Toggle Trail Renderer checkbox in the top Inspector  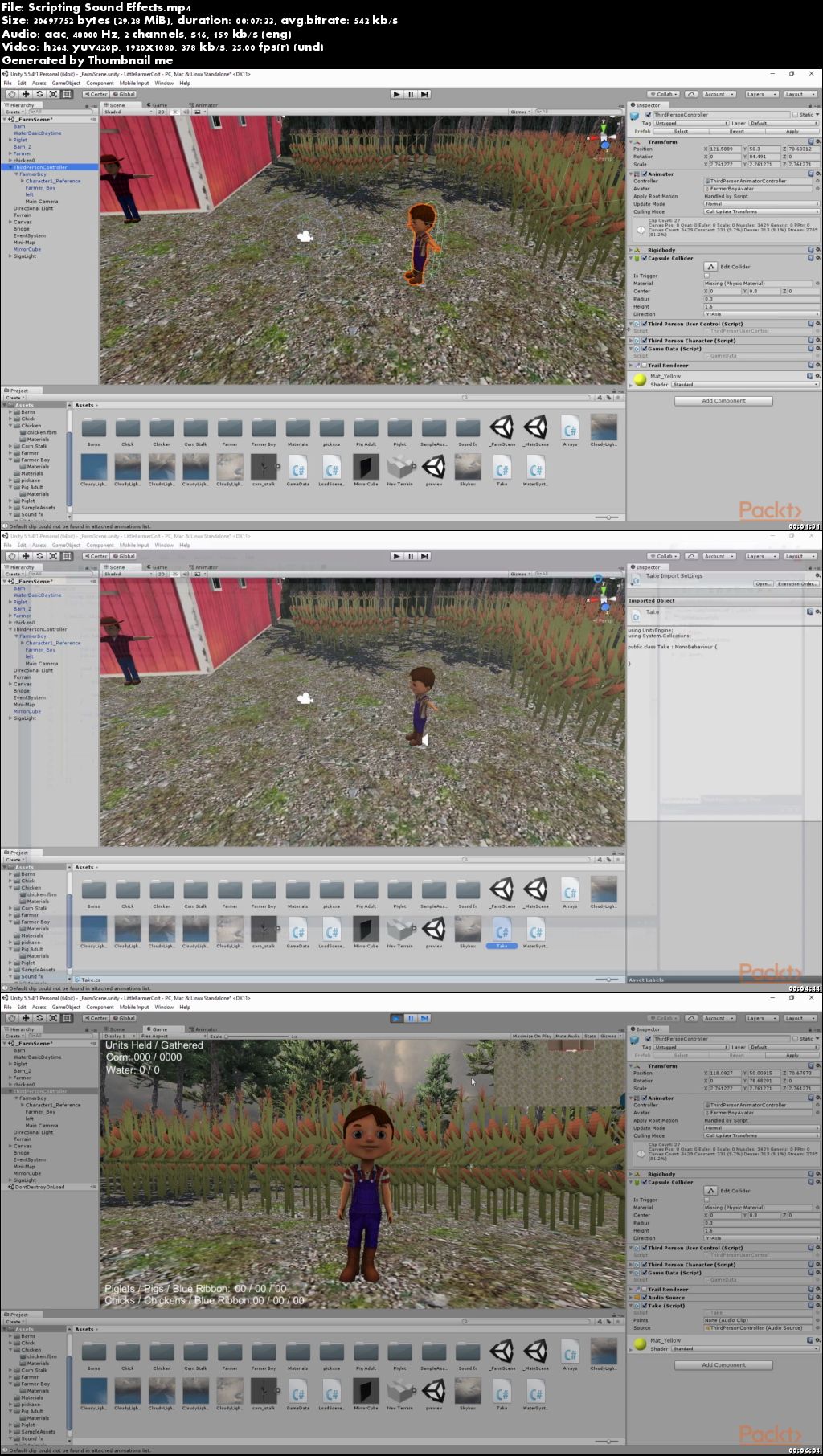[x=645, y=366]
